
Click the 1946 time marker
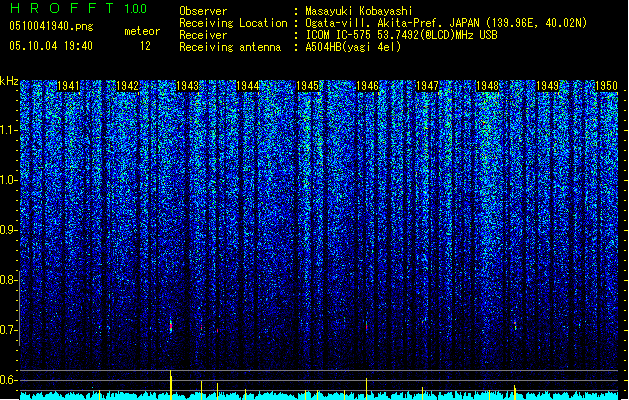[x=367, y=86]
